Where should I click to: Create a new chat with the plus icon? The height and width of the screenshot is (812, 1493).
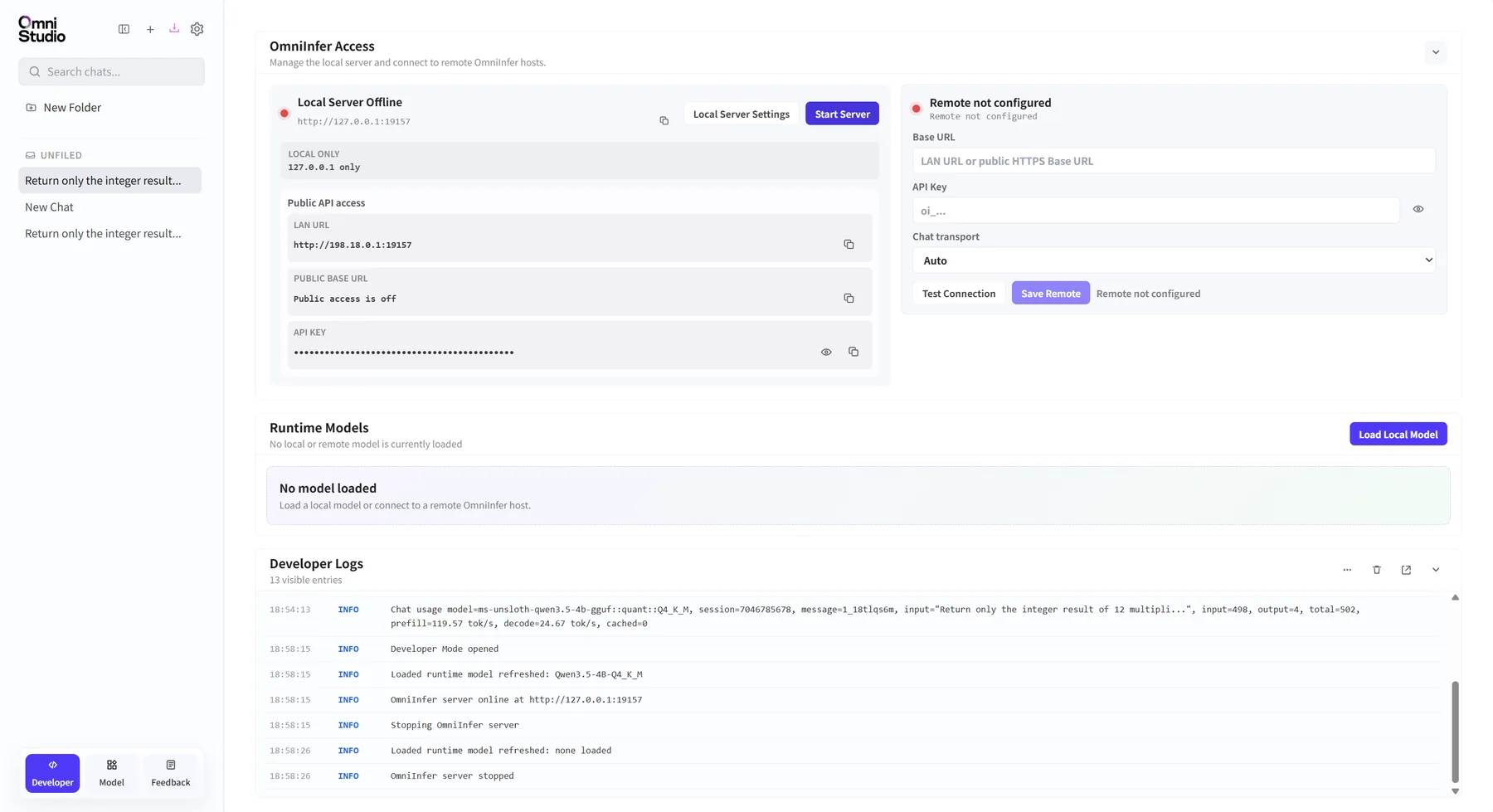[150, 29]
